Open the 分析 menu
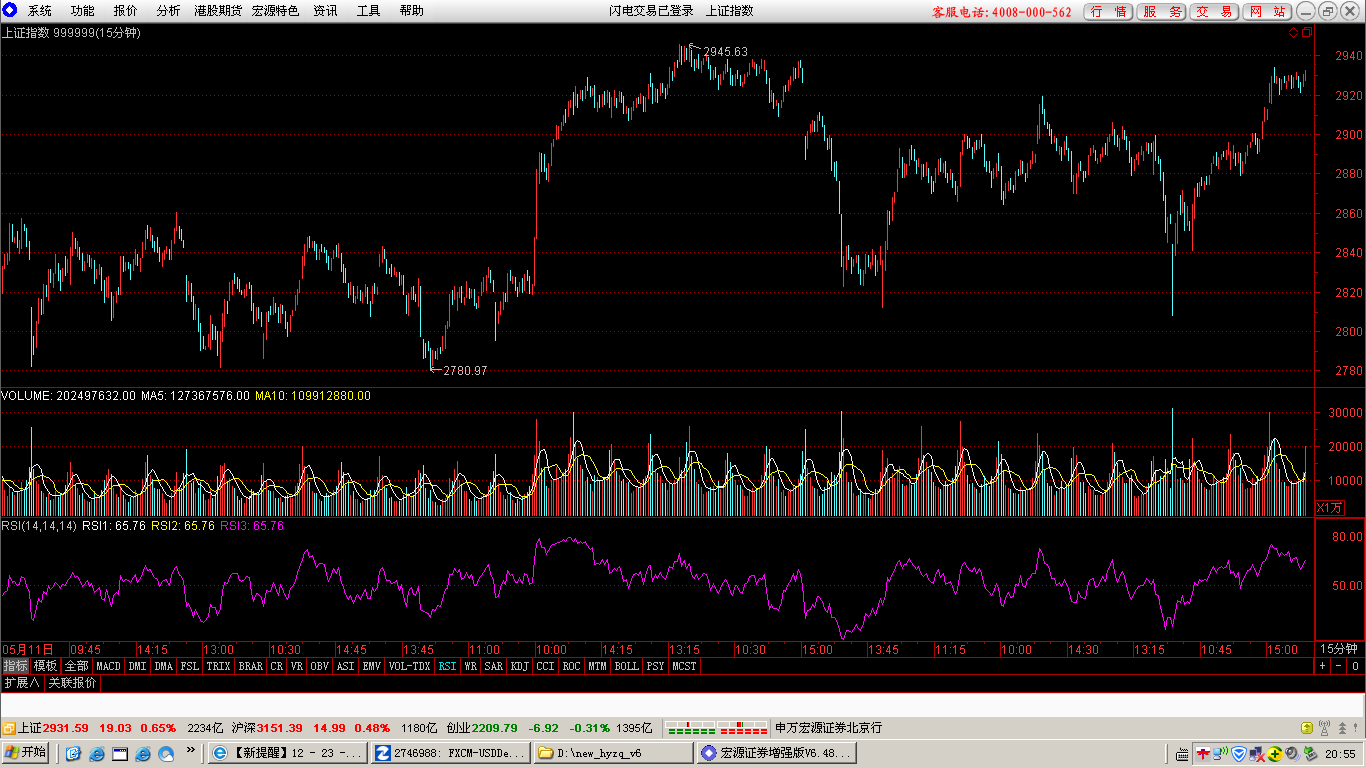 [169, 11]
